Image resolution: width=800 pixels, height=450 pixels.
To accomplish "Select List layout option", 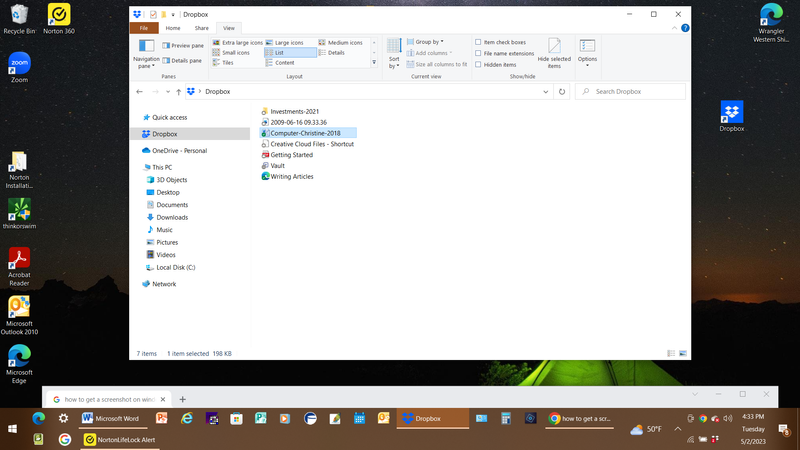I will [x=290, y=53].
